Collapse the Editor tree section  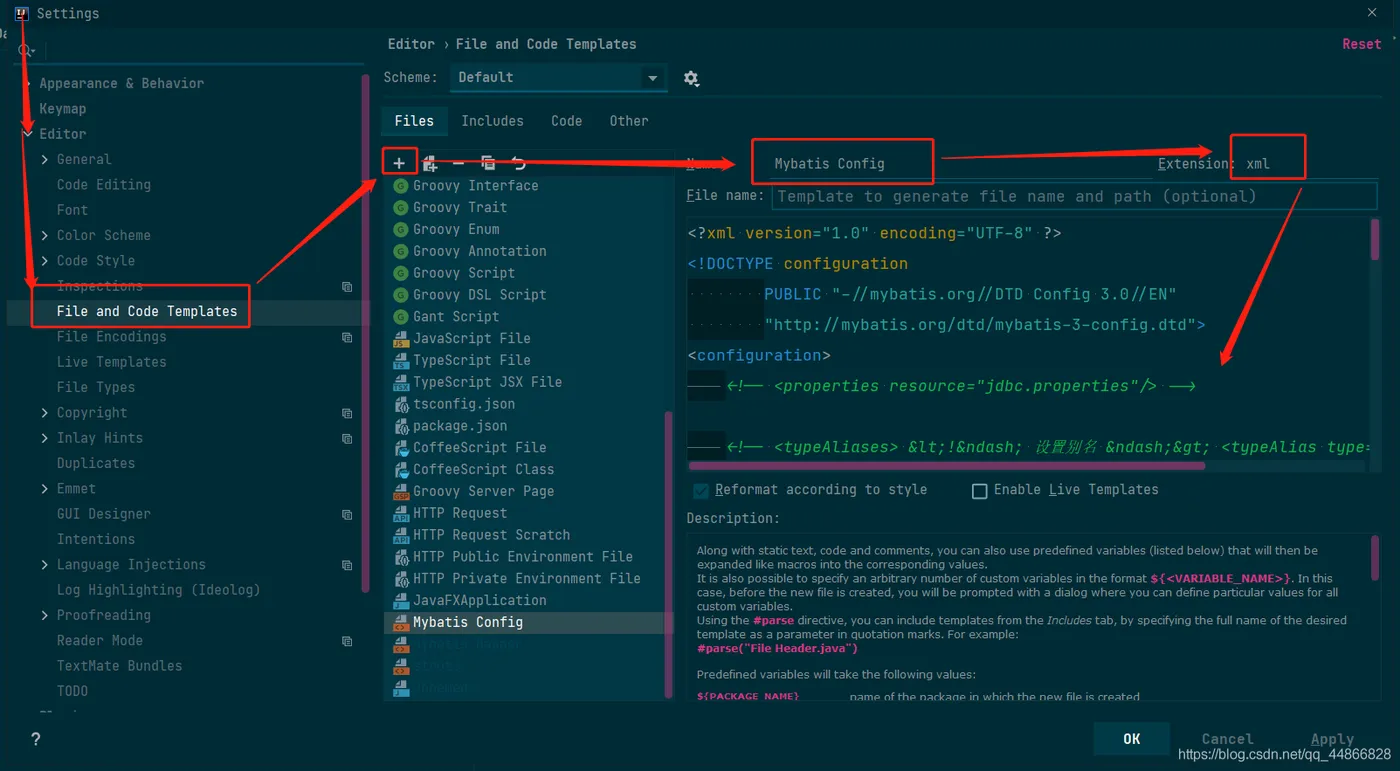click(28, 134)
